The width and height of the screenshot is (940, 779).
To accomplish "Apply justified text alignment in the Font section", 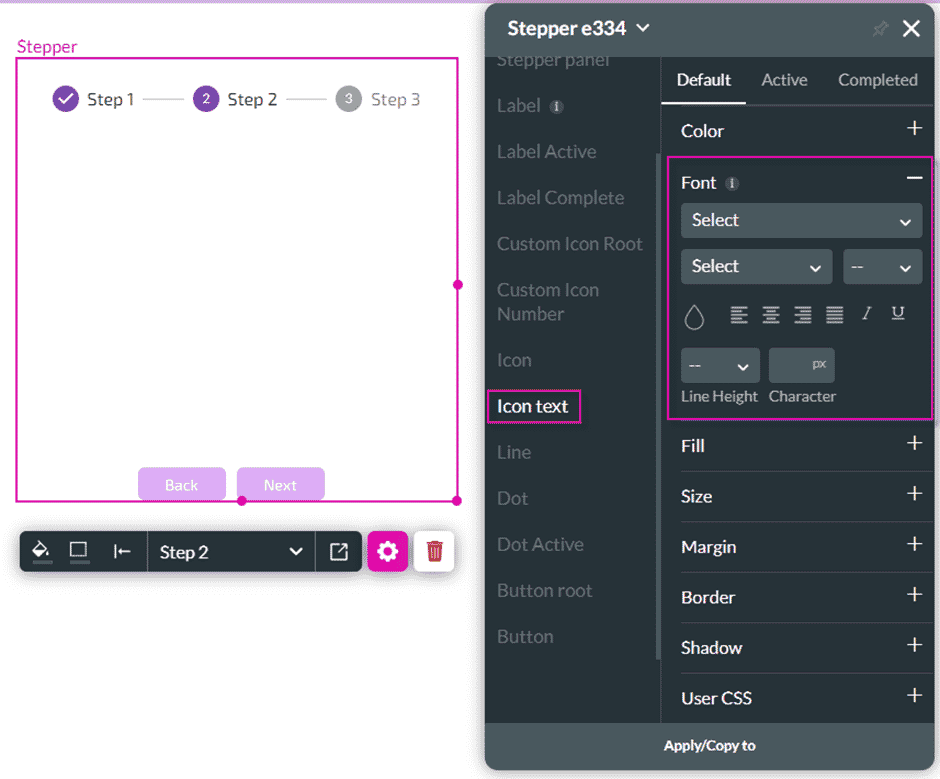I will pos(834,315).
